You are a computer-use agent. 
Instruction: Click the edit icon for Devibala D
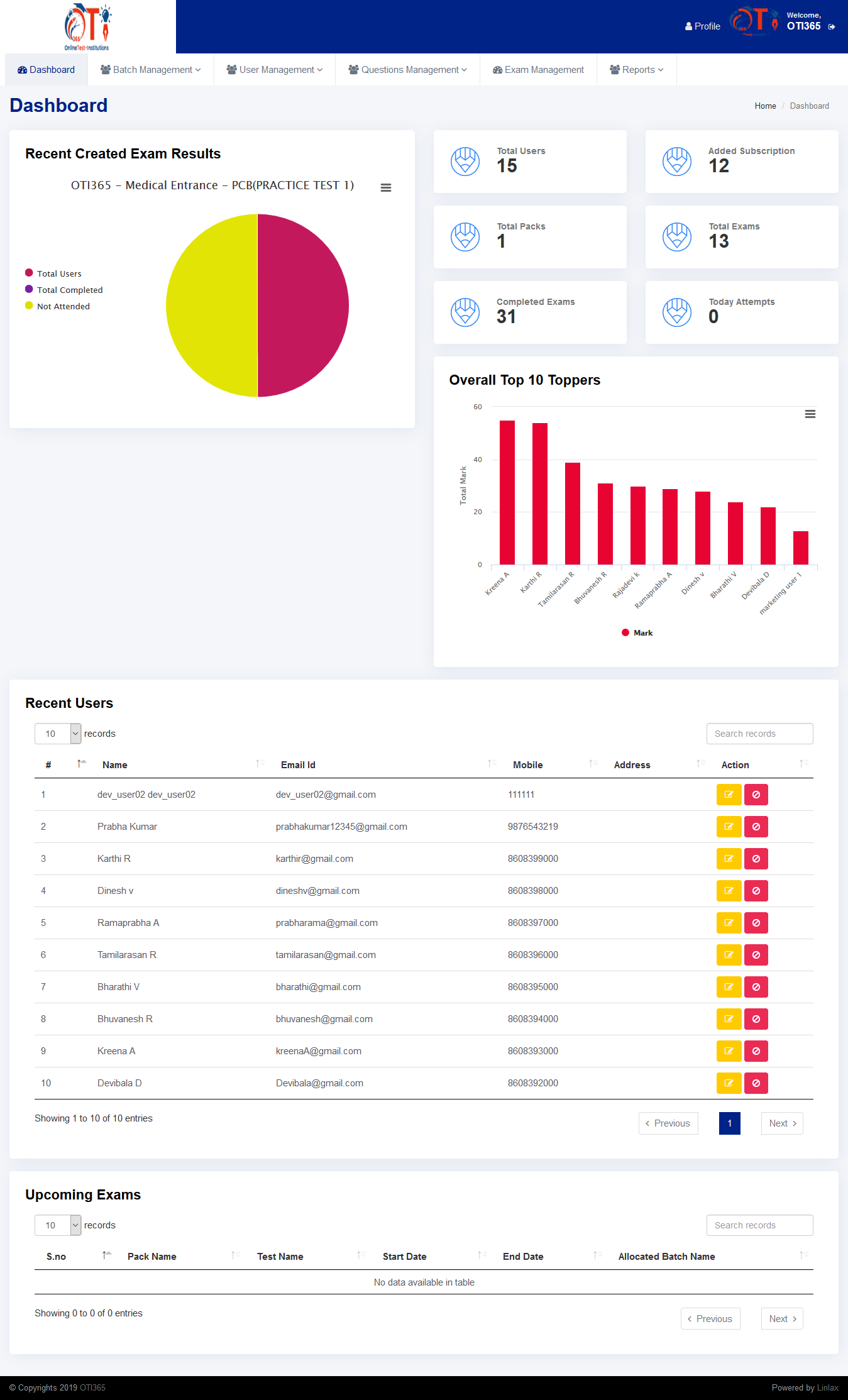pos(729,1083)
